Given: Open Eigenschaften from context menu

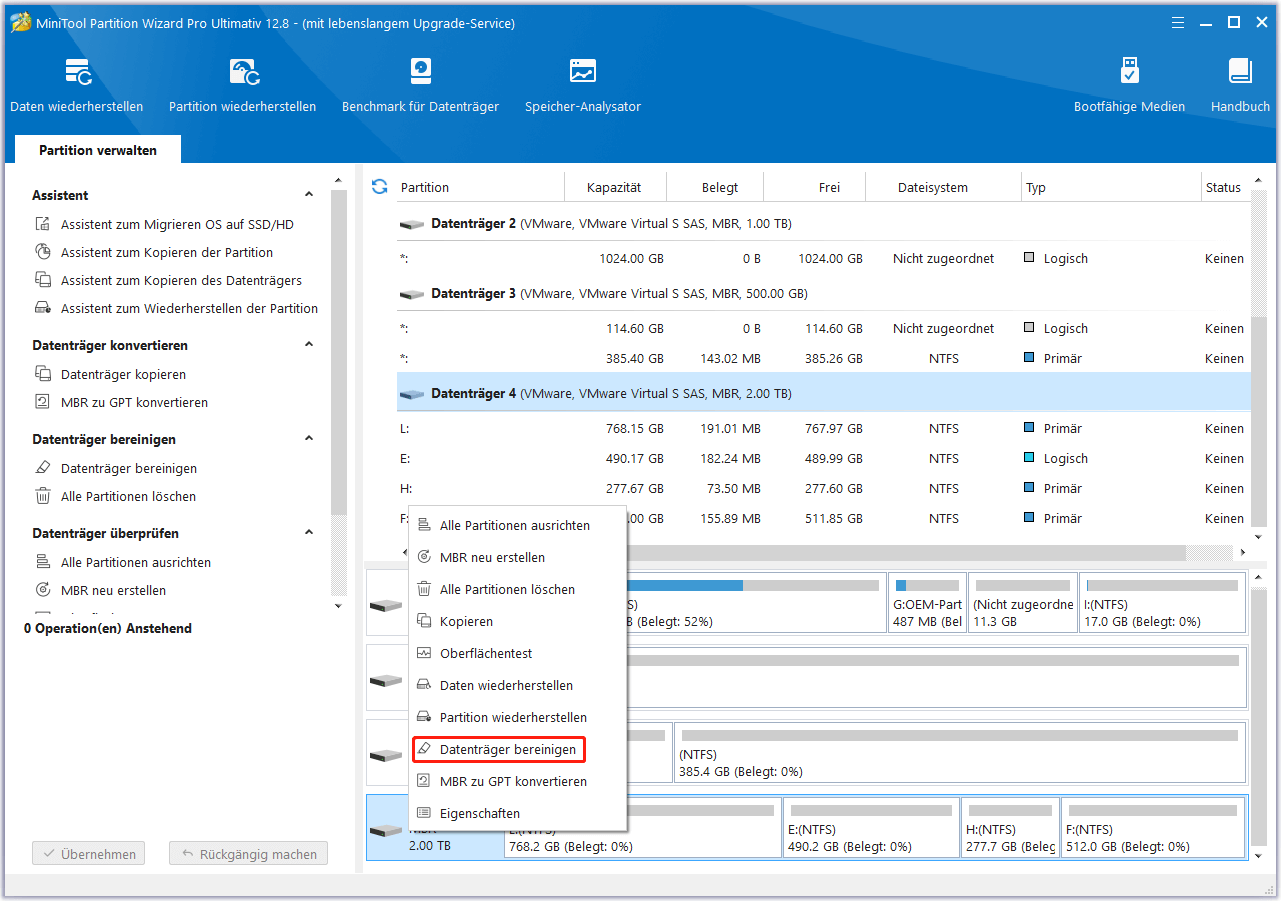Looking at the screenshot, I should 518,814.
